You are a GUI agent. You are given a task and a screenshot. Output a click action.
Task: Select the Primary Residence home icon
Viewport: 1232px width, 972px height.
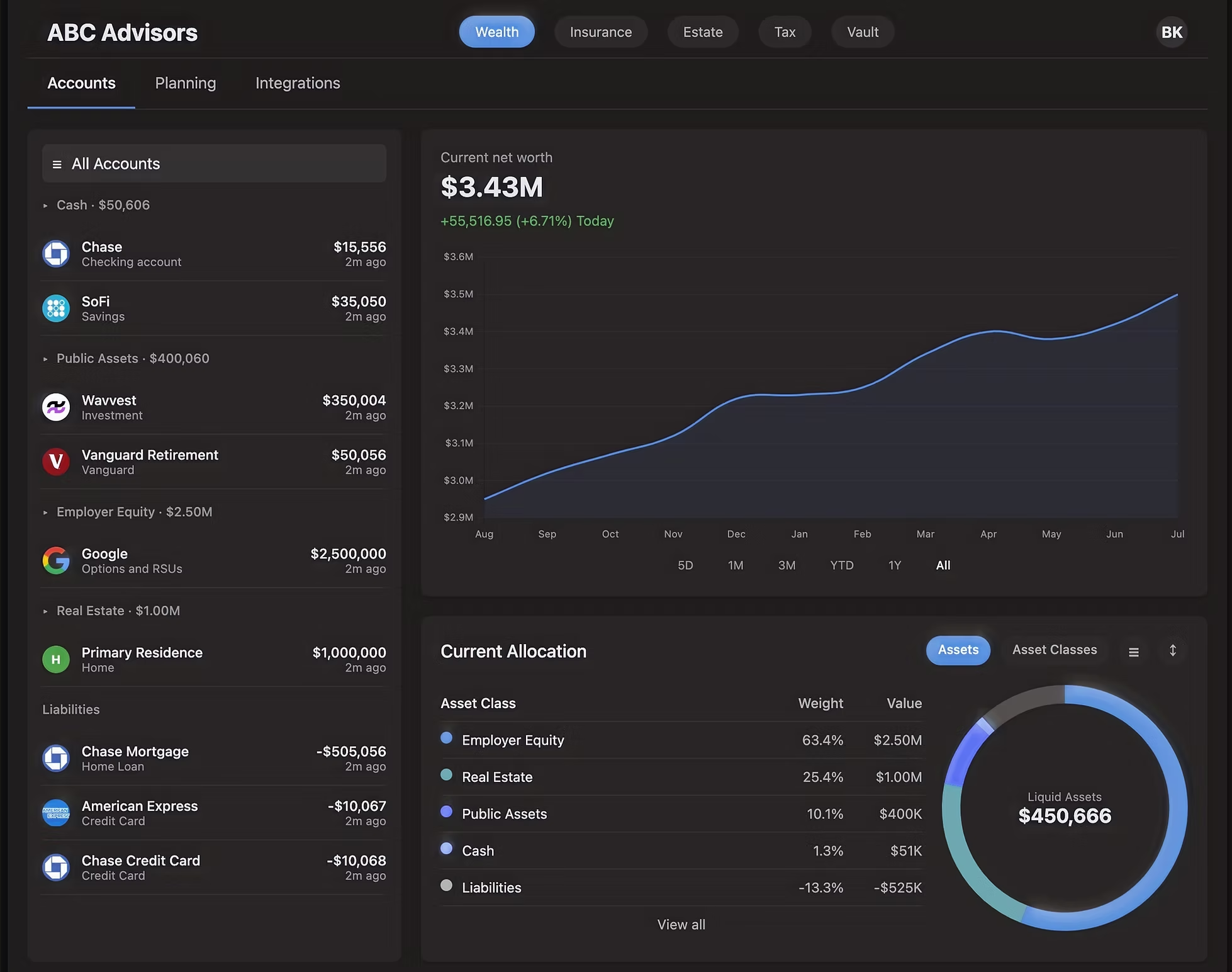pyautogui.click(x=56, y=659)
